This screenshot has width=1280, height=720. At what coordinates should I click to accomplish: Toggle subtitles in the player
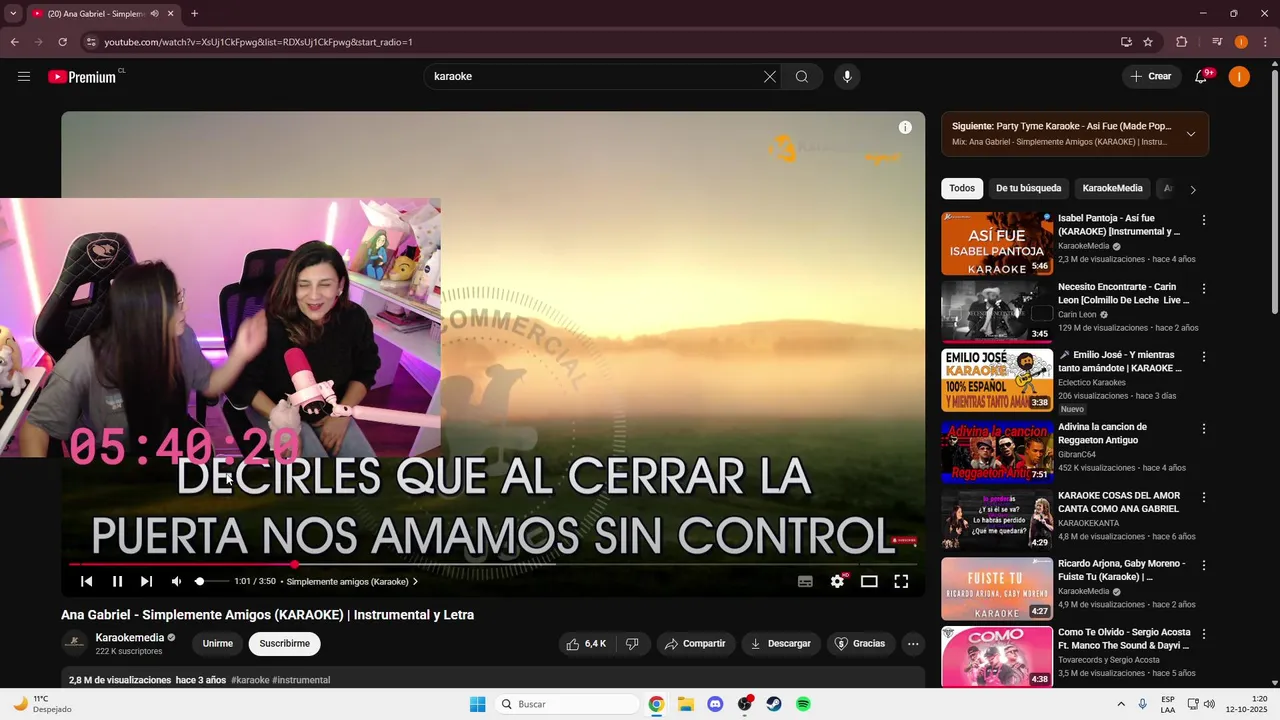(805, 581)
